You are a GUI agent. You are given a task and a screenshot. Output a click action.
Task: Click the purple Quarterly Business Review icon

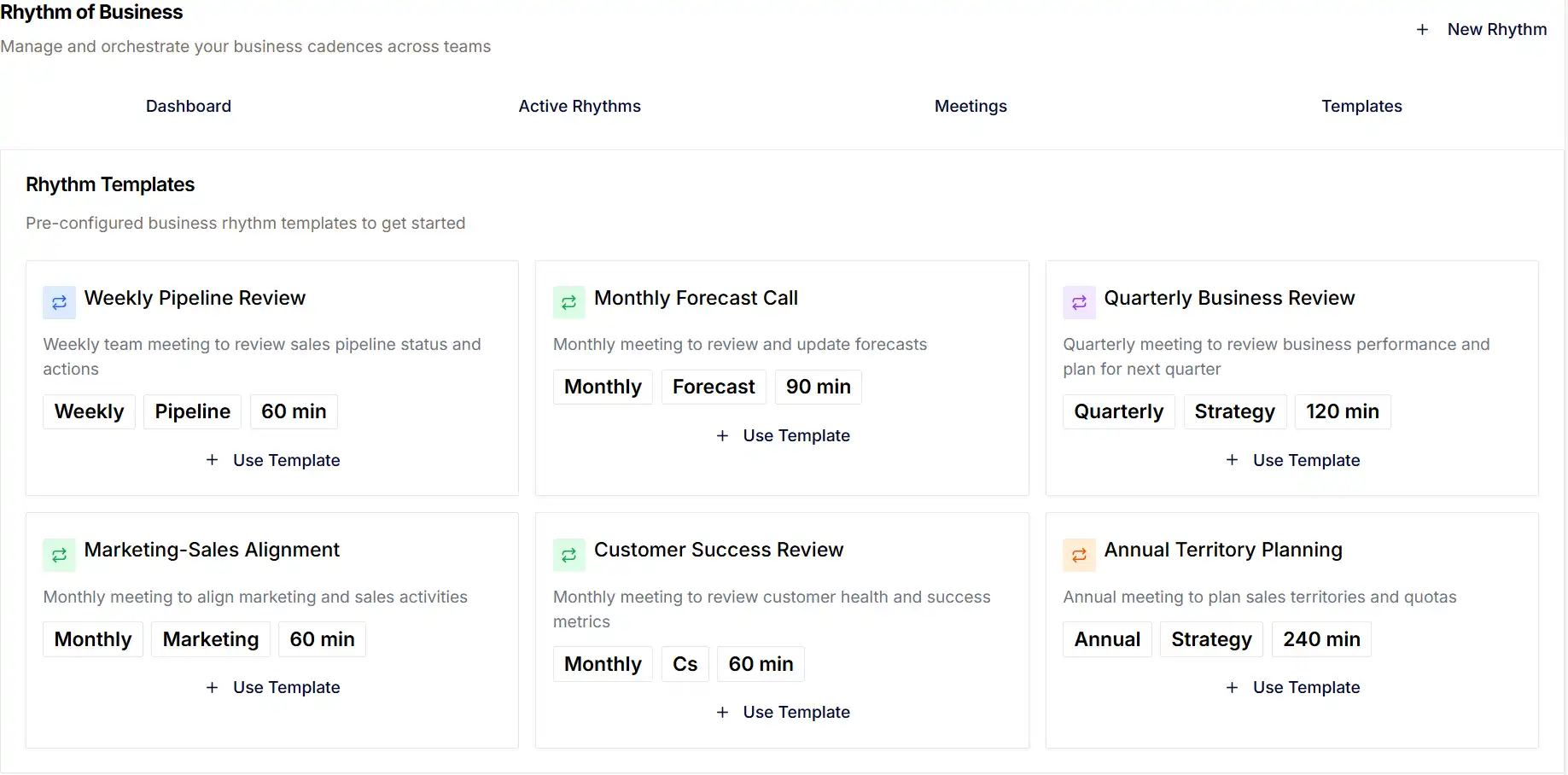tap(1079, 302)
